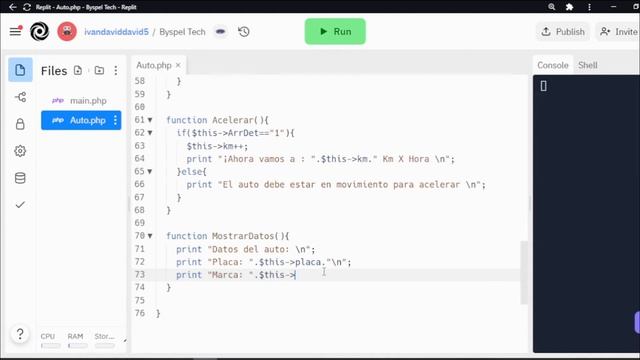Viewport: 640px width, 360px height.
Task: Open the checkmark tests sidebar icon
Action: click(20, 204)
